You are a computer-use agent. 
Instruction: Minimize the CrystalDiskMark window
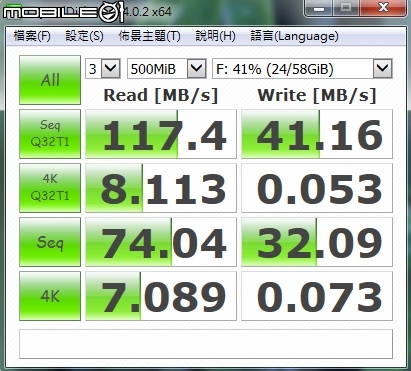(x=319, y=7)
